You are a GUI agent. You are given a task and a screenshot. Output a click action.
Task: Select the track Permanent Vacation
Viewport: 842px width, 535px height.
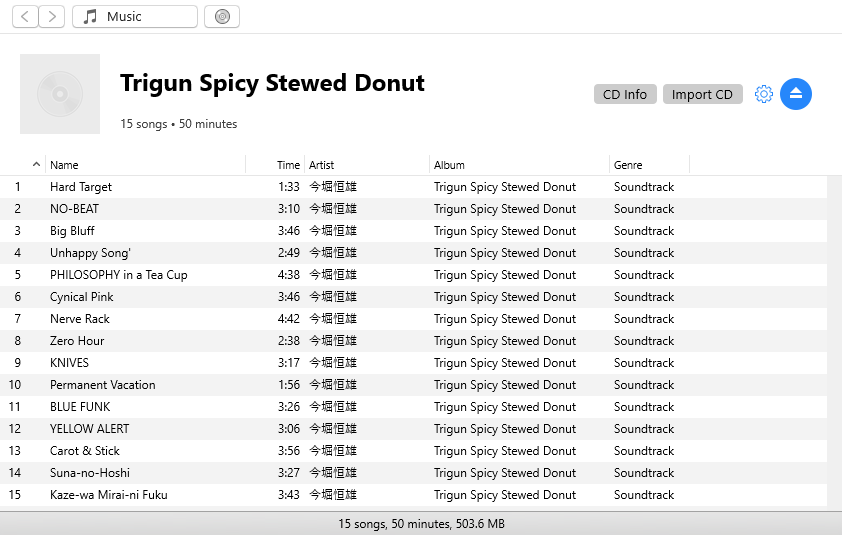click(x=102, y=385)
